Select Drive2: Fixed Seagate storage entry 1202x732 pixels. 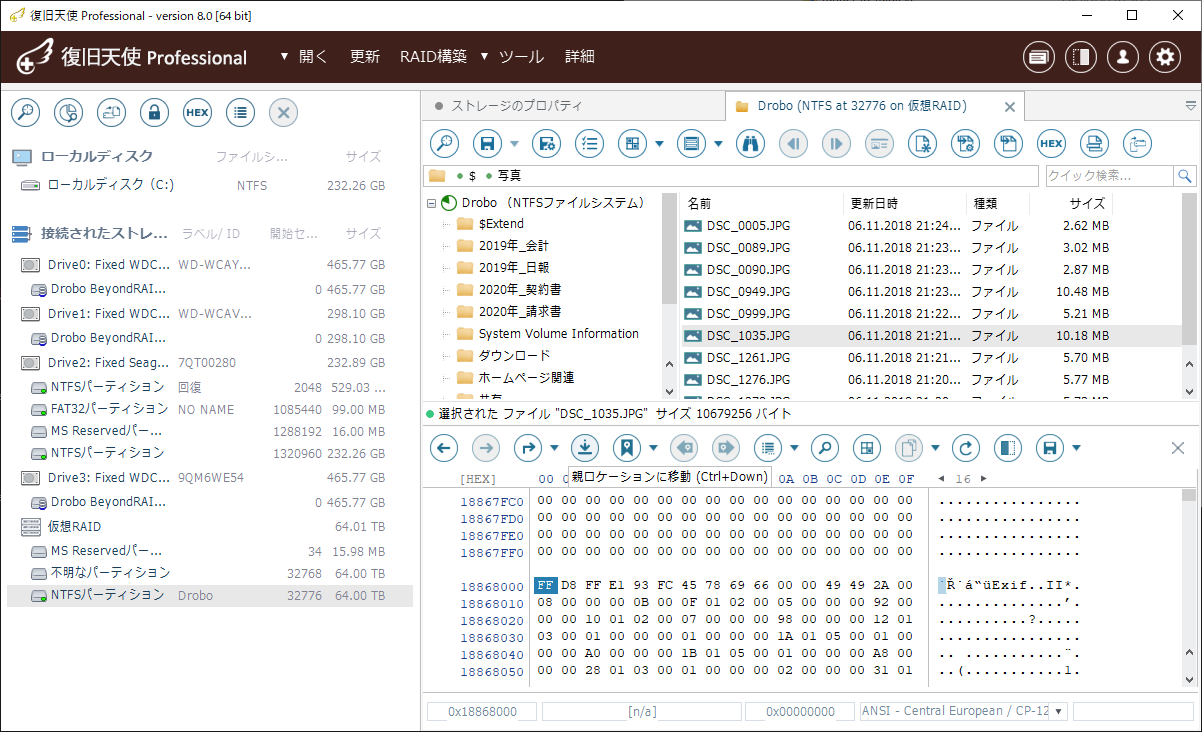(210, 363)
